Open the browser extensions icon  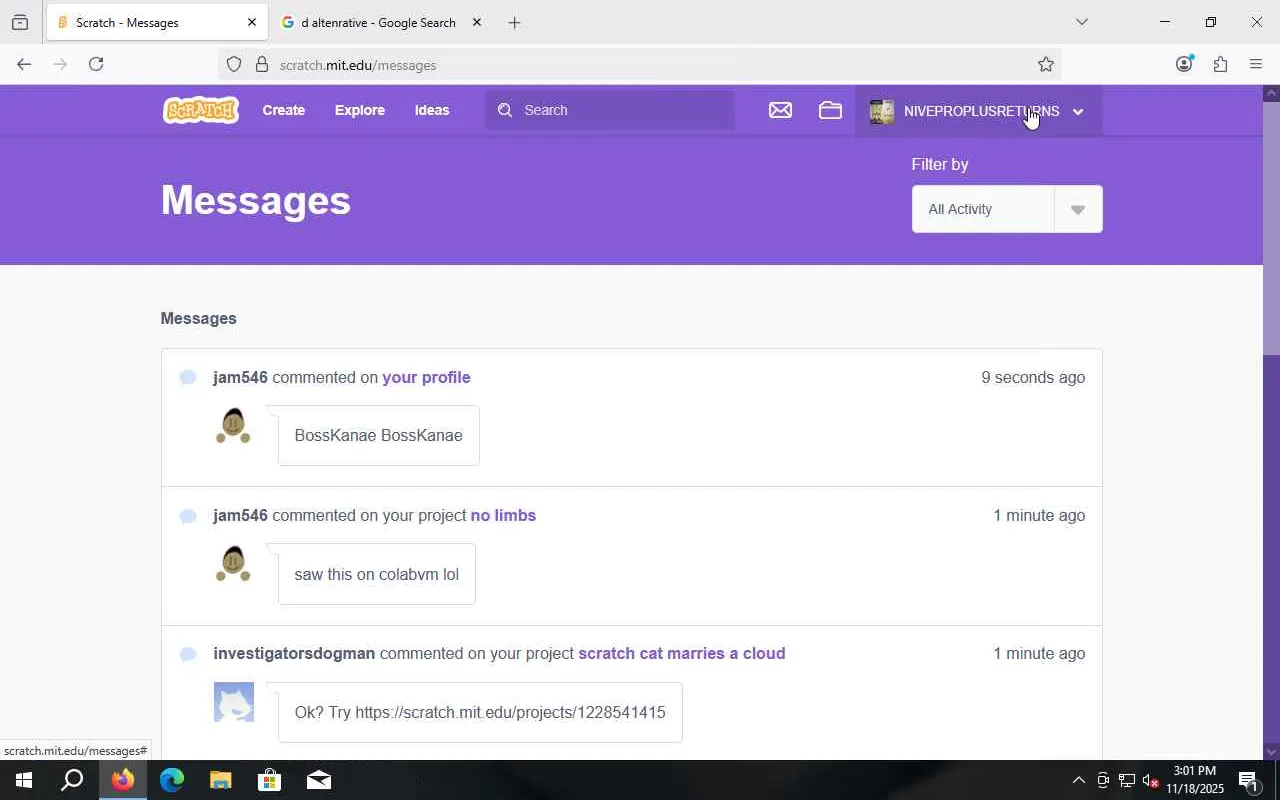coord(1220,64)
